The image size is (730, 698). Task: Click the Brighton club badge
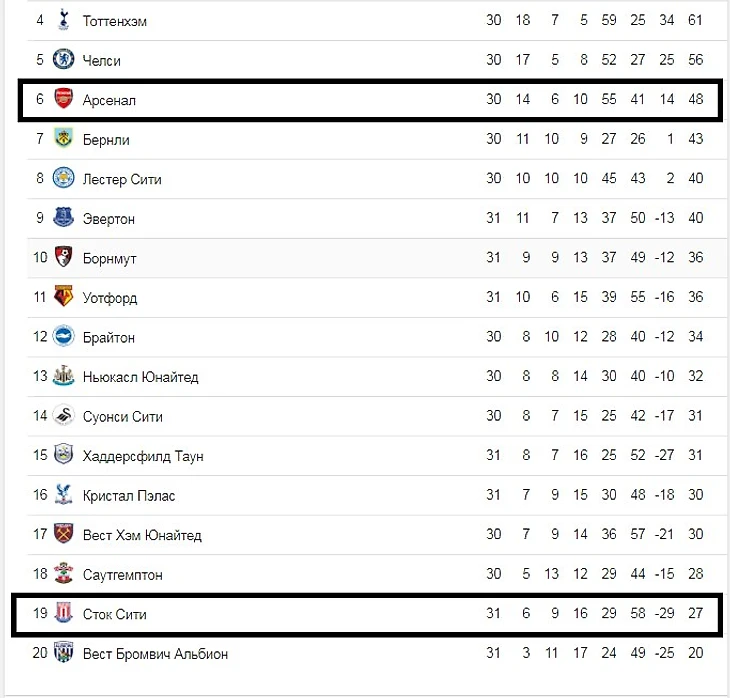point(63,336)
